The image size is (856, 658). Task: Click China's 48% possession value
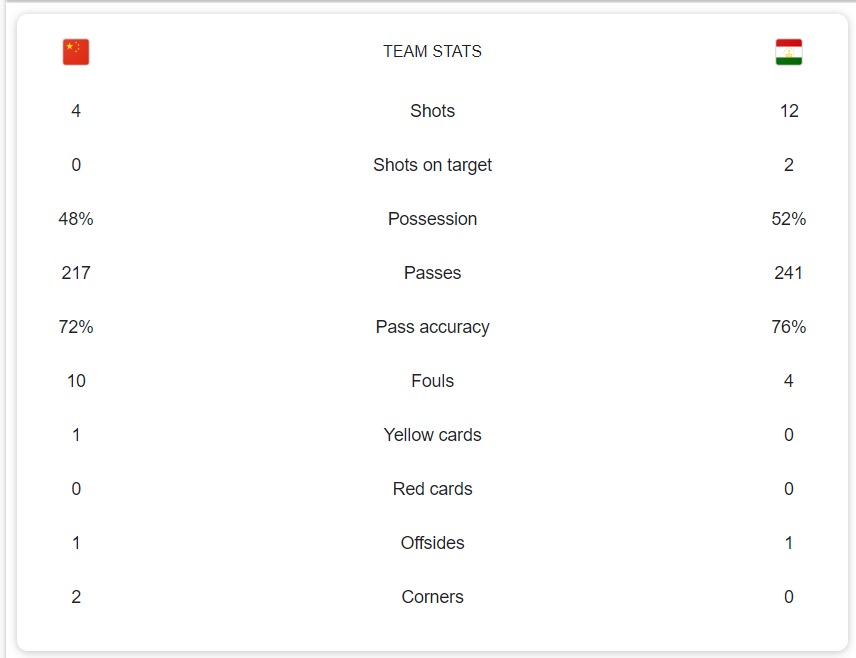[x=76, y=219]
